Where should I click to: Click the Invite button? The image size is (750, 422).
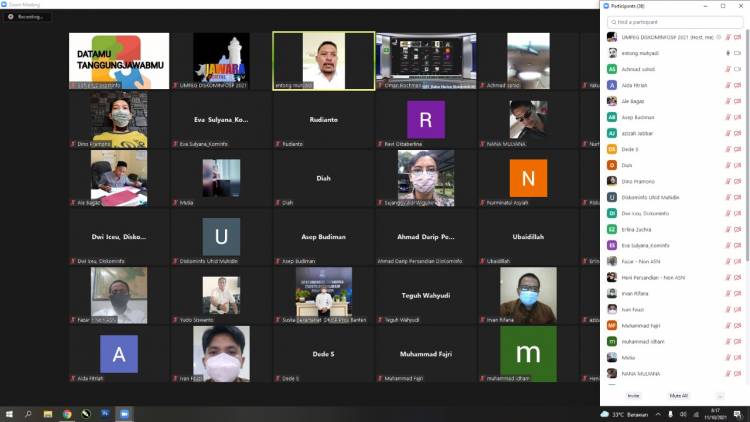(633, 395)
